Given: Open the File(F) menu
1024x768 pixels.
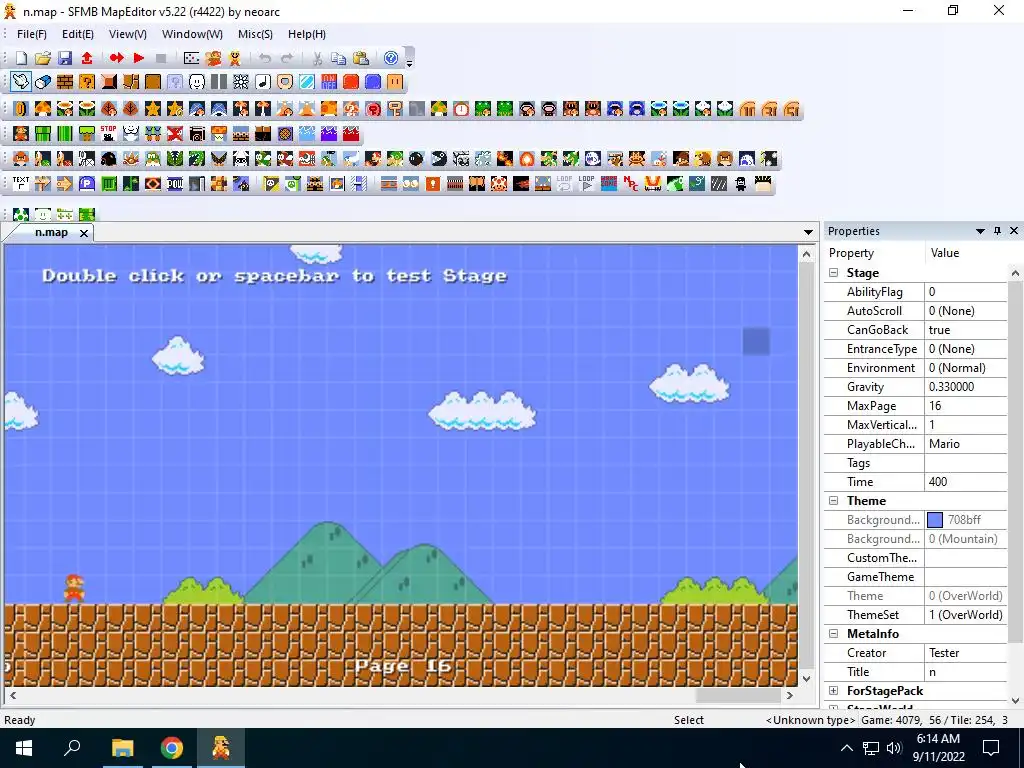Looking at the screenshot, I should (x=31, y=34).
